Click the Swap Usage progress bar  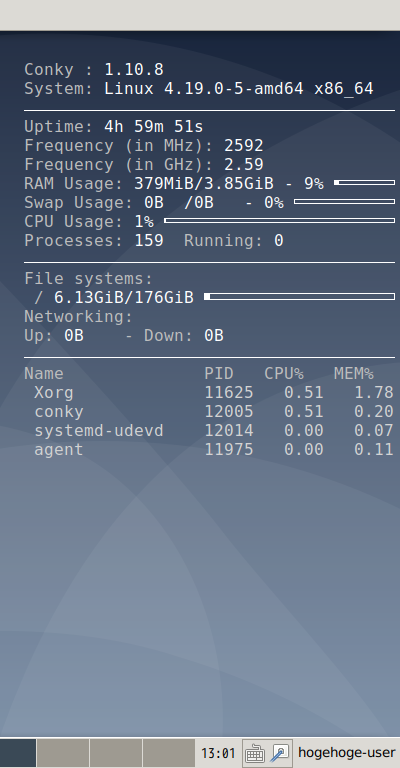coord(344,201)
